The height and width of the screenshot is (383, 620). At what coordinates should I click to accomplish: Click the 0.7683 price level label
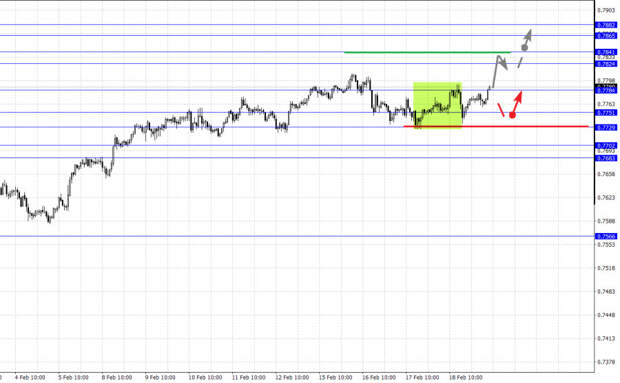coord(606,158)
